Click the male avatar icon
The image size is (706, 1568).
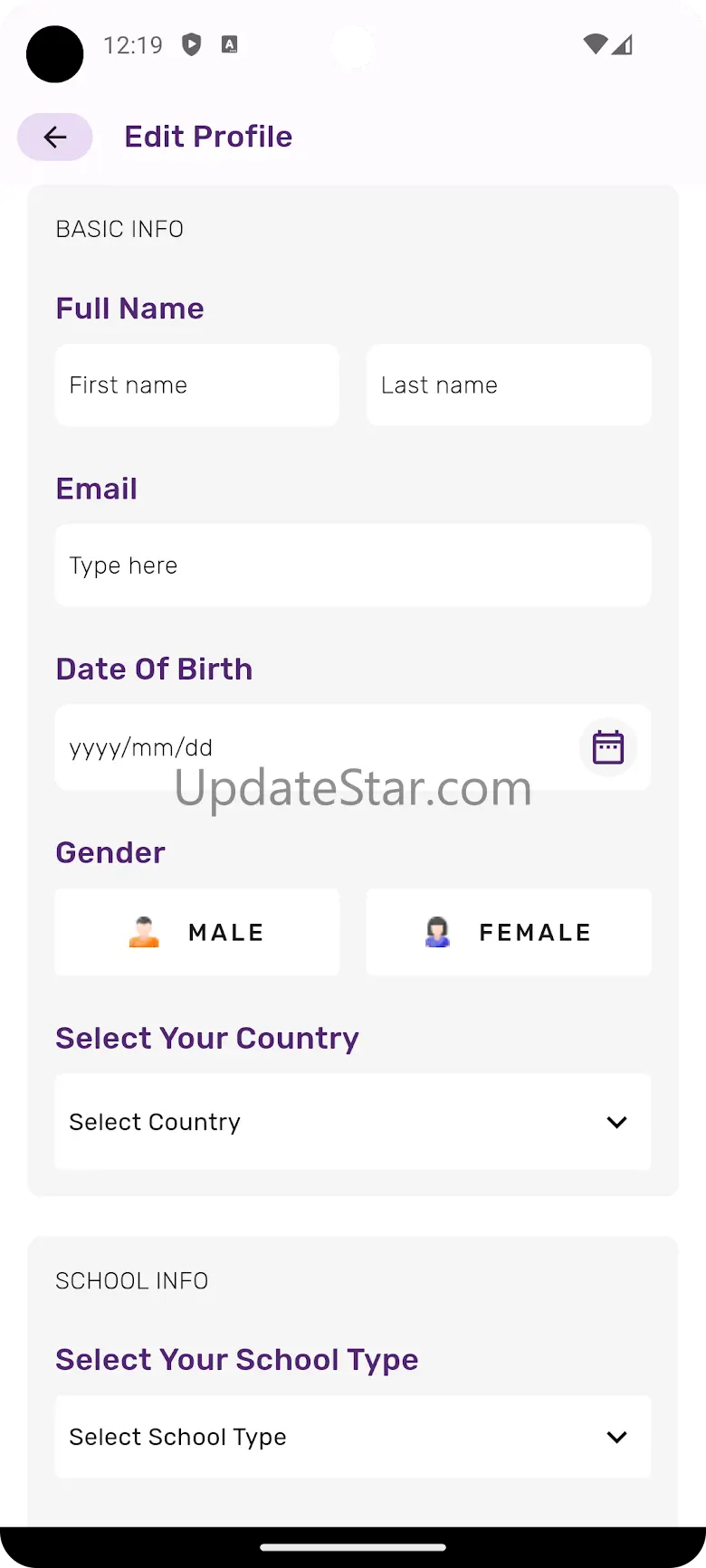pyautogui.click(x=144, y=932)
